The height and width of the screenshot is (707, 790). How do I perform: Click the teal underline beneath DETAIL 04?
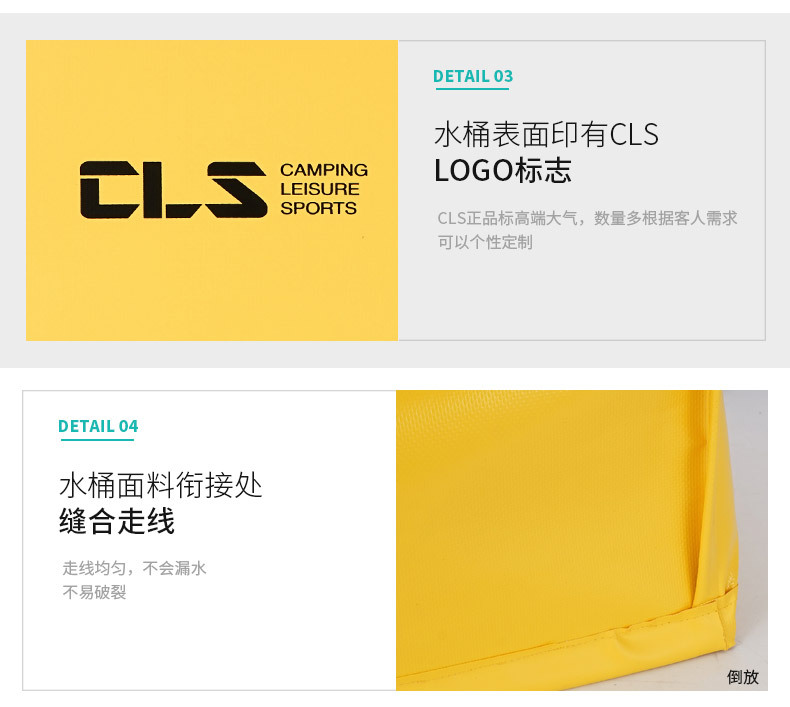pyautogui.click(x=97, y=439)
